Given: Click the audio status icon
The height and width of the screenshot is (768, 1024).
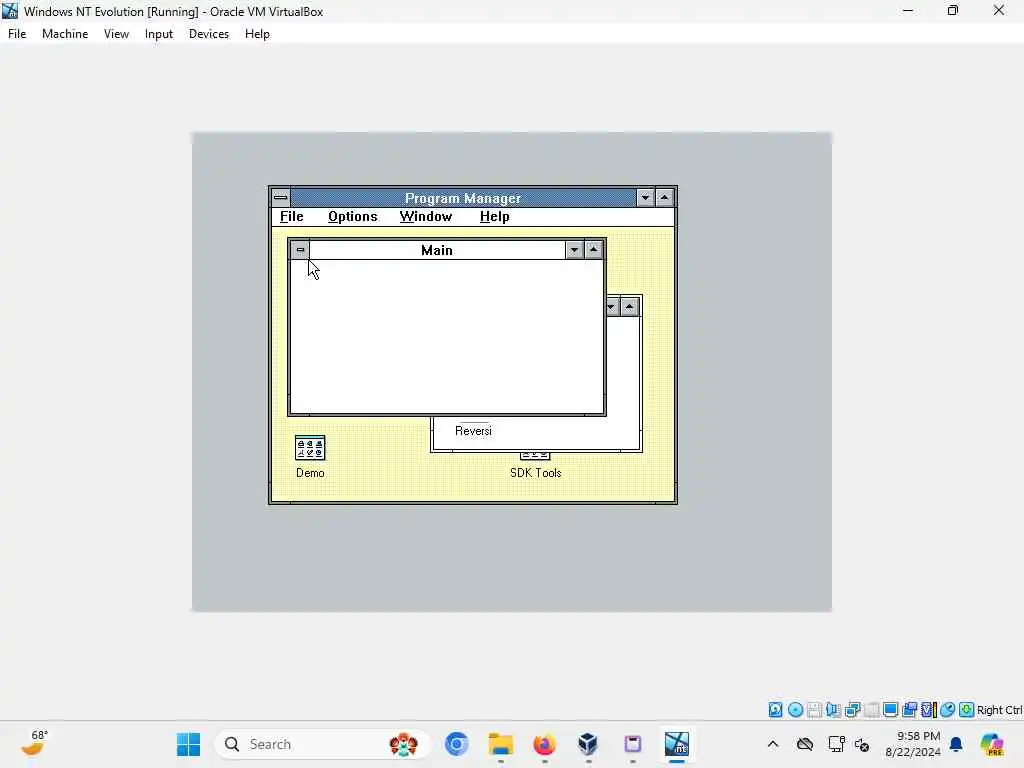Looking at the screenshot, I should coord(833,710).
